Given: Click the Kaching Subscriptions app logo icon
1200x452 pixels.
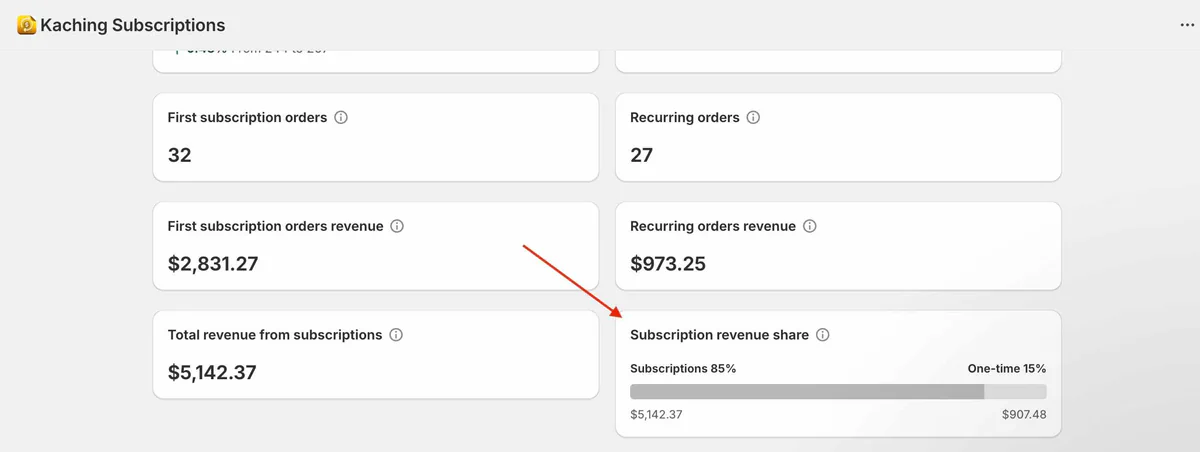Looking at the screenshot, I should [x=27, y=25].
